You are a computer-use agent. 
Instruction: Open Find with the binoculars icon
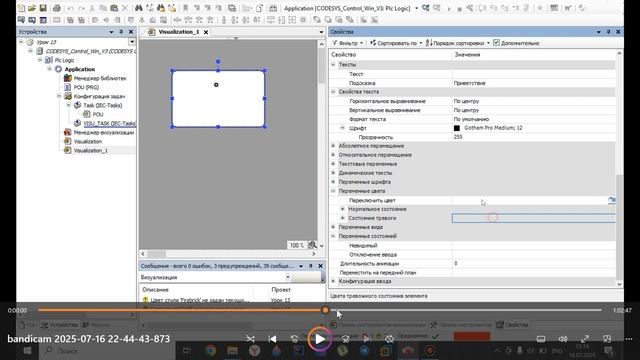[x=139, y=8]
